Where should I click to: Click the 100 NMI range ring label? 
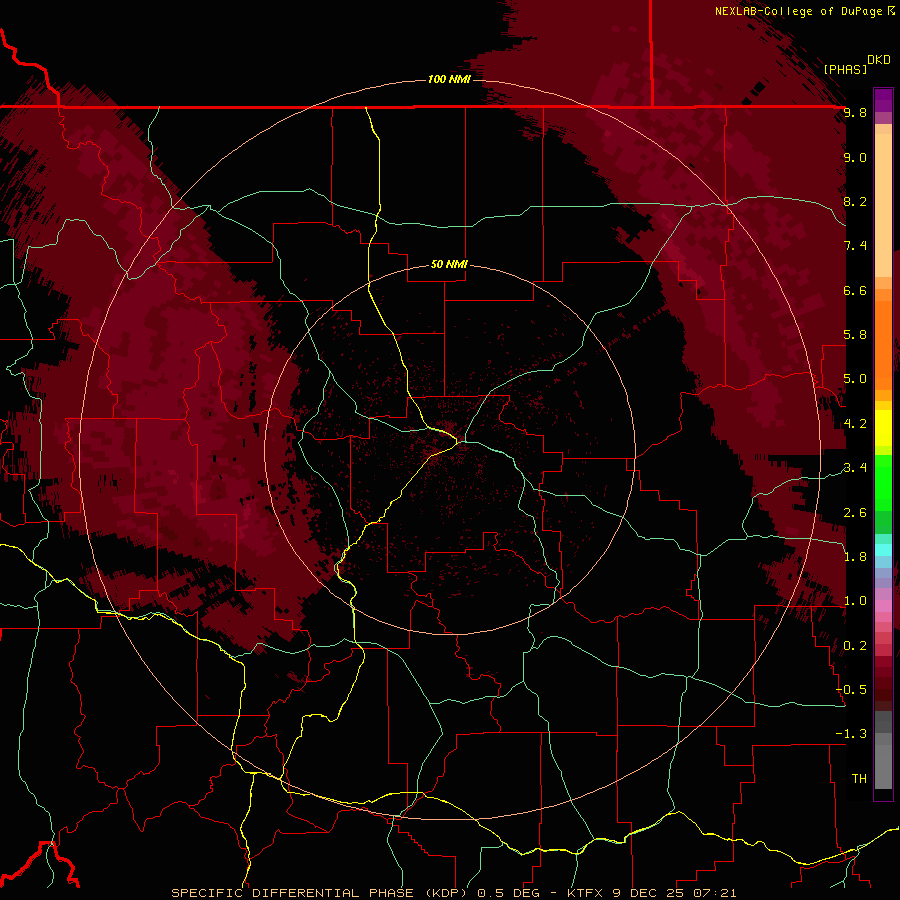click(449, 79)
